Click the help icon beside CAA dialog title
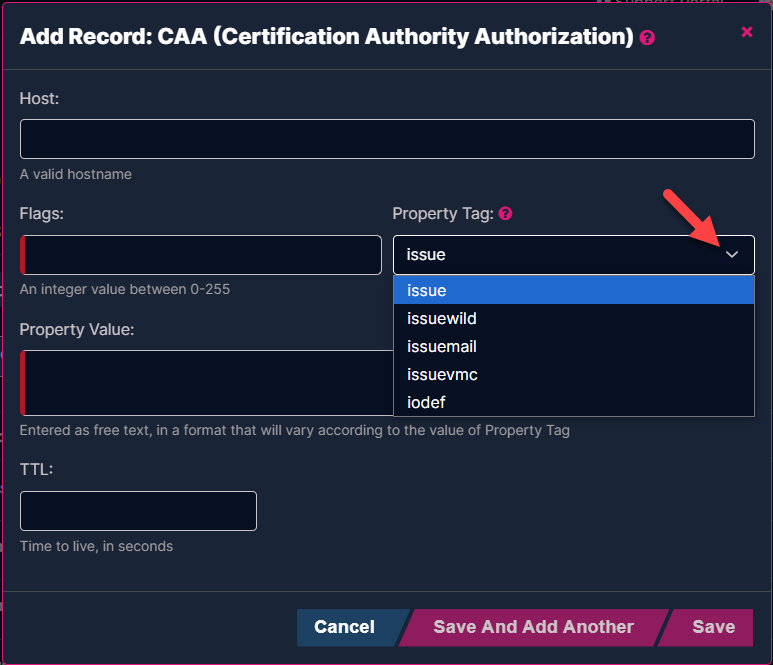773x665 pixels. pyautogui.click(x=647, y=38)
